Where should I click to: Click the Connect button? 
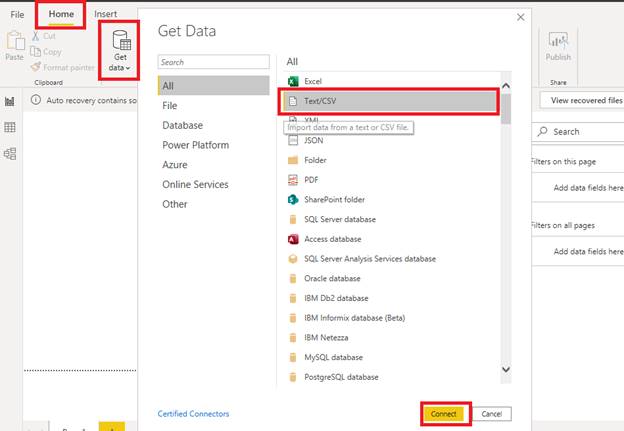pyautogui.click(x=445, y=413)
